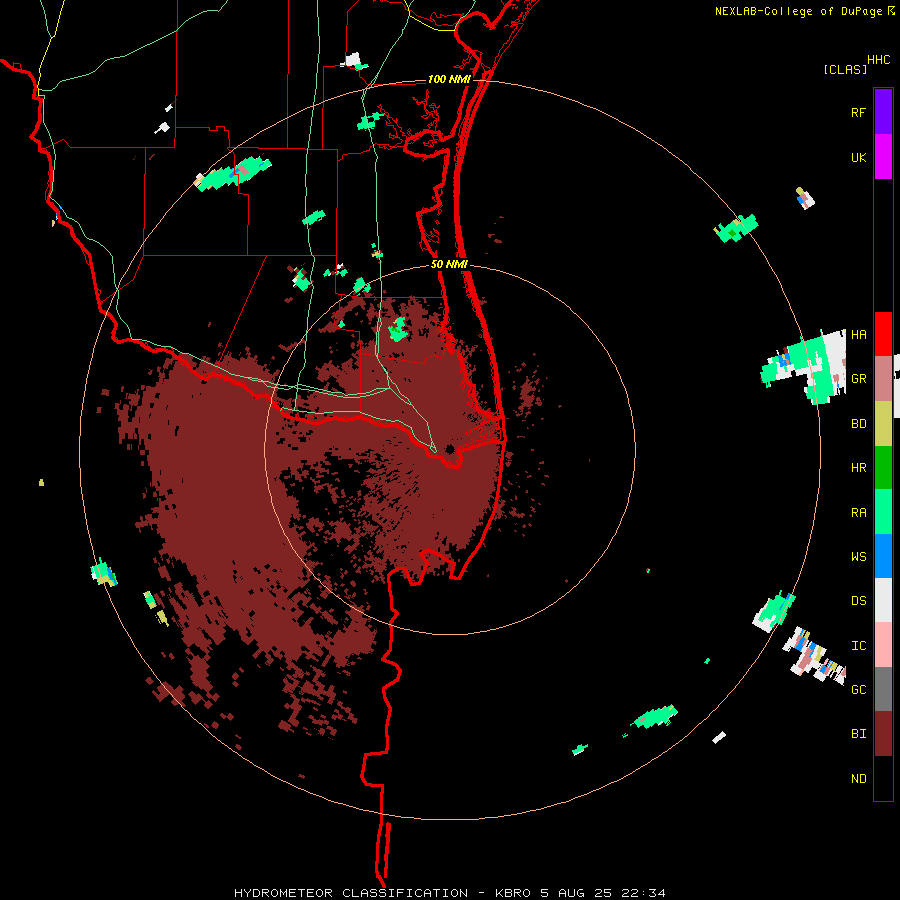Click the "WS" legend label
The height and width of the screenshot is (900, 900).
pos(858,556)
